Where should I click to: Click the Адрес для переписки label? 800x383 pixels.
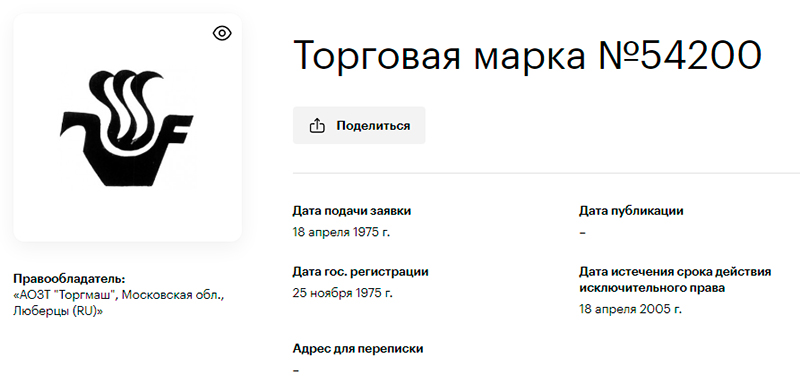click(x=358, y=349)
